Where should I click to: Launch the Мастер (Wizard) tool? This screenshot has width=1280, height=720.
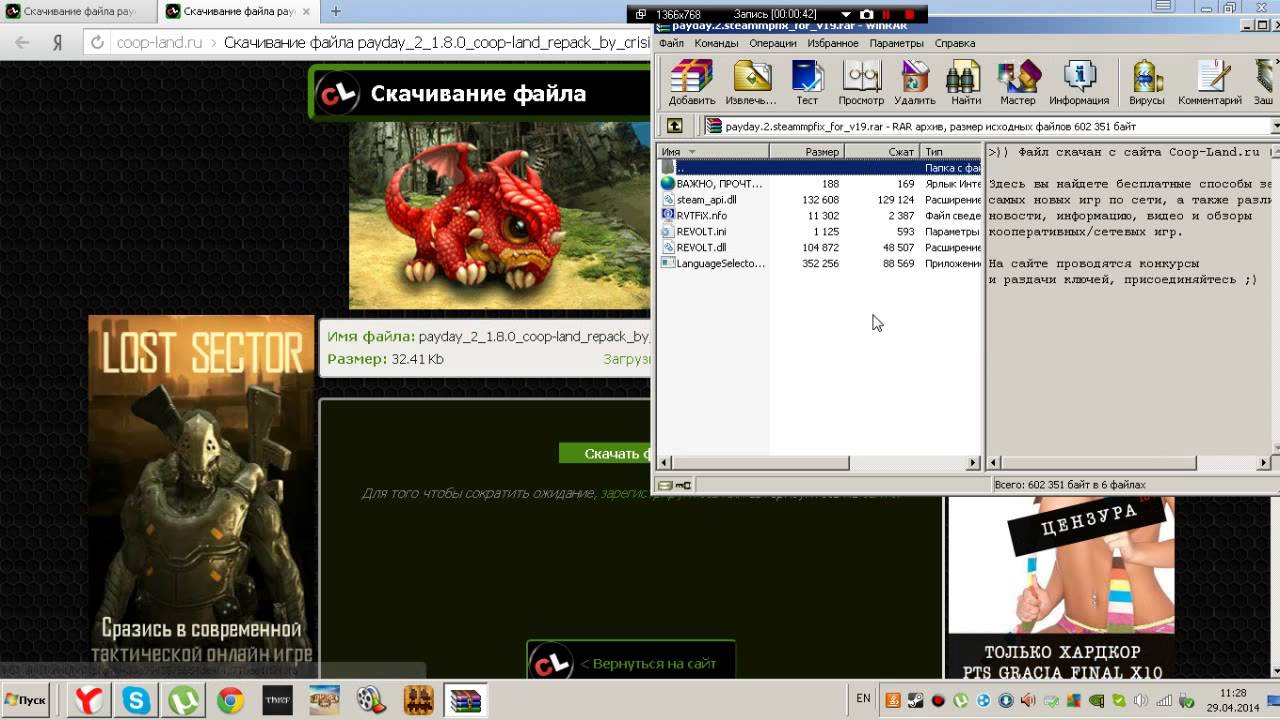click(1018, 83)
